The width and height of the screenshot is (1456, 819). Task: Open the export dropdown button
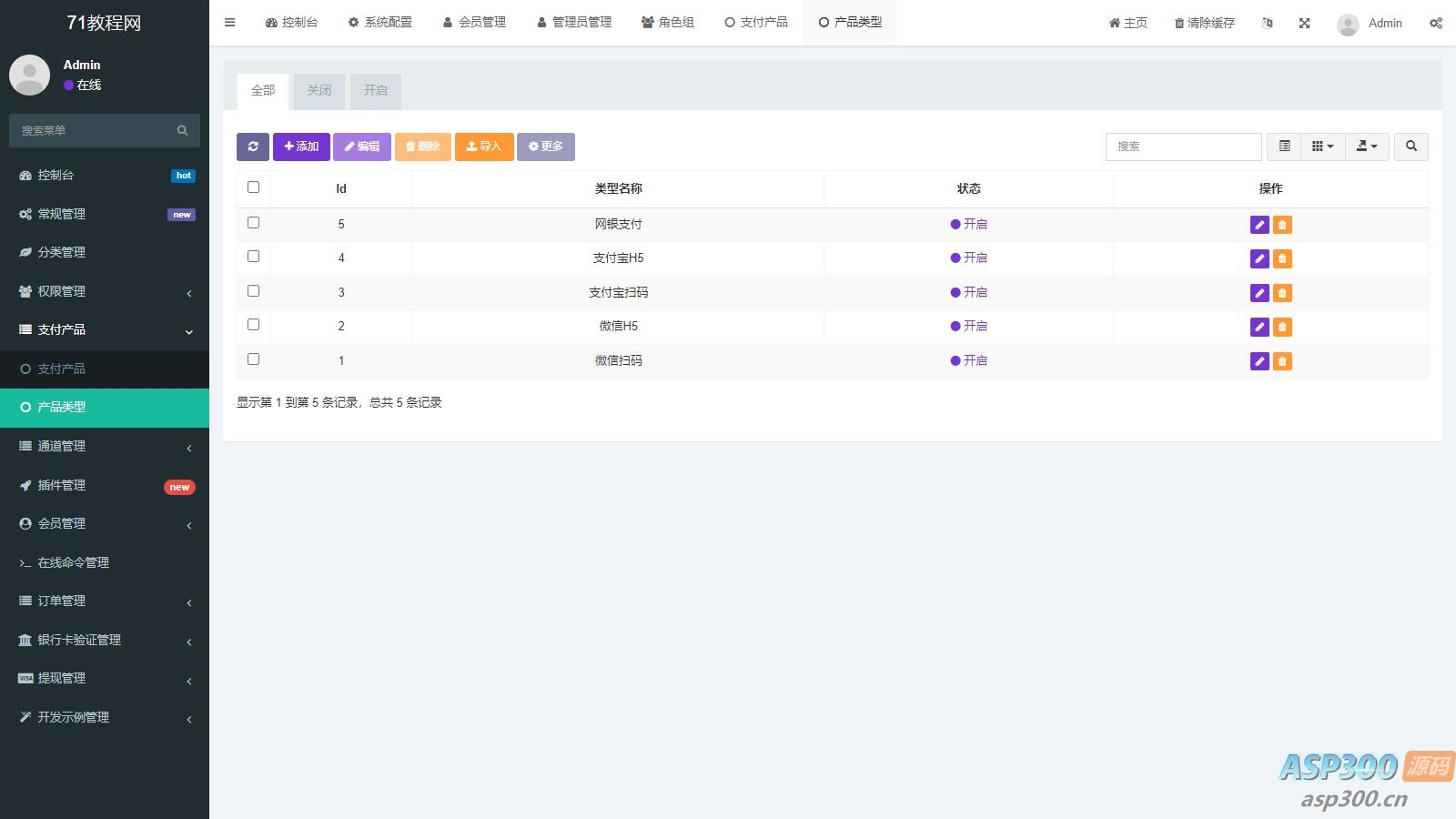pyautogui.click(x=1366, y=147)
